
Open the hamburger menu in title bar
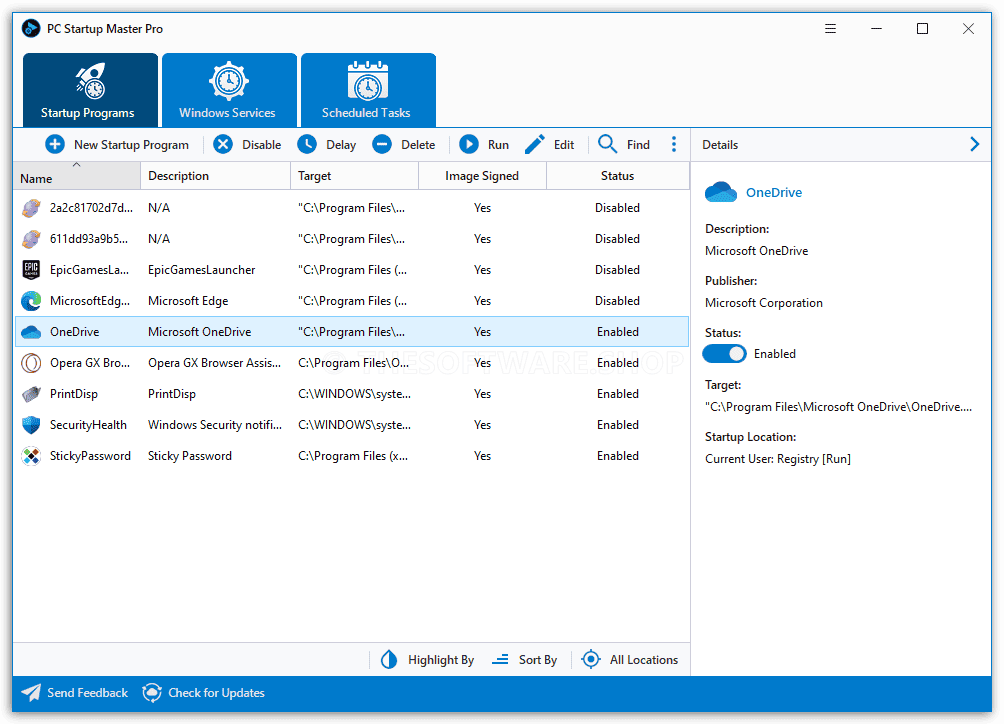(830, 29)
